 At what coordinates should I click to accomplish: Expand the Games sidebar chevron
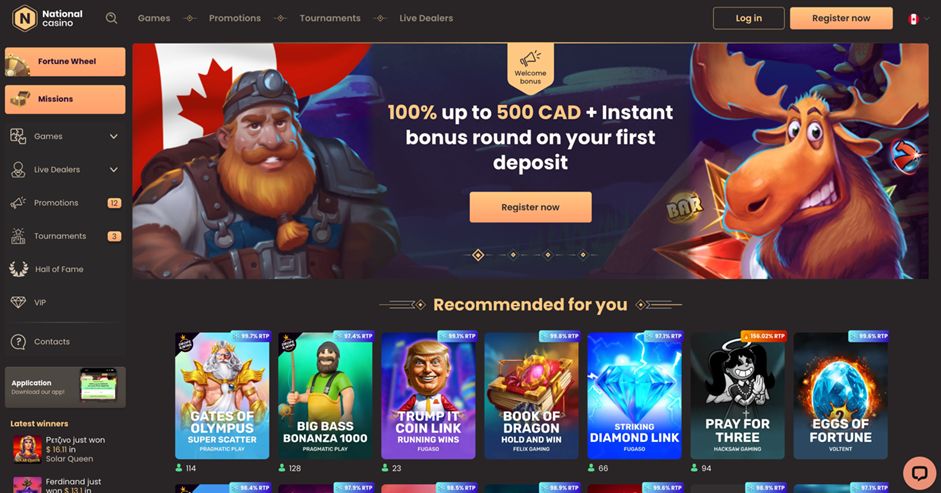click(113, 136)
